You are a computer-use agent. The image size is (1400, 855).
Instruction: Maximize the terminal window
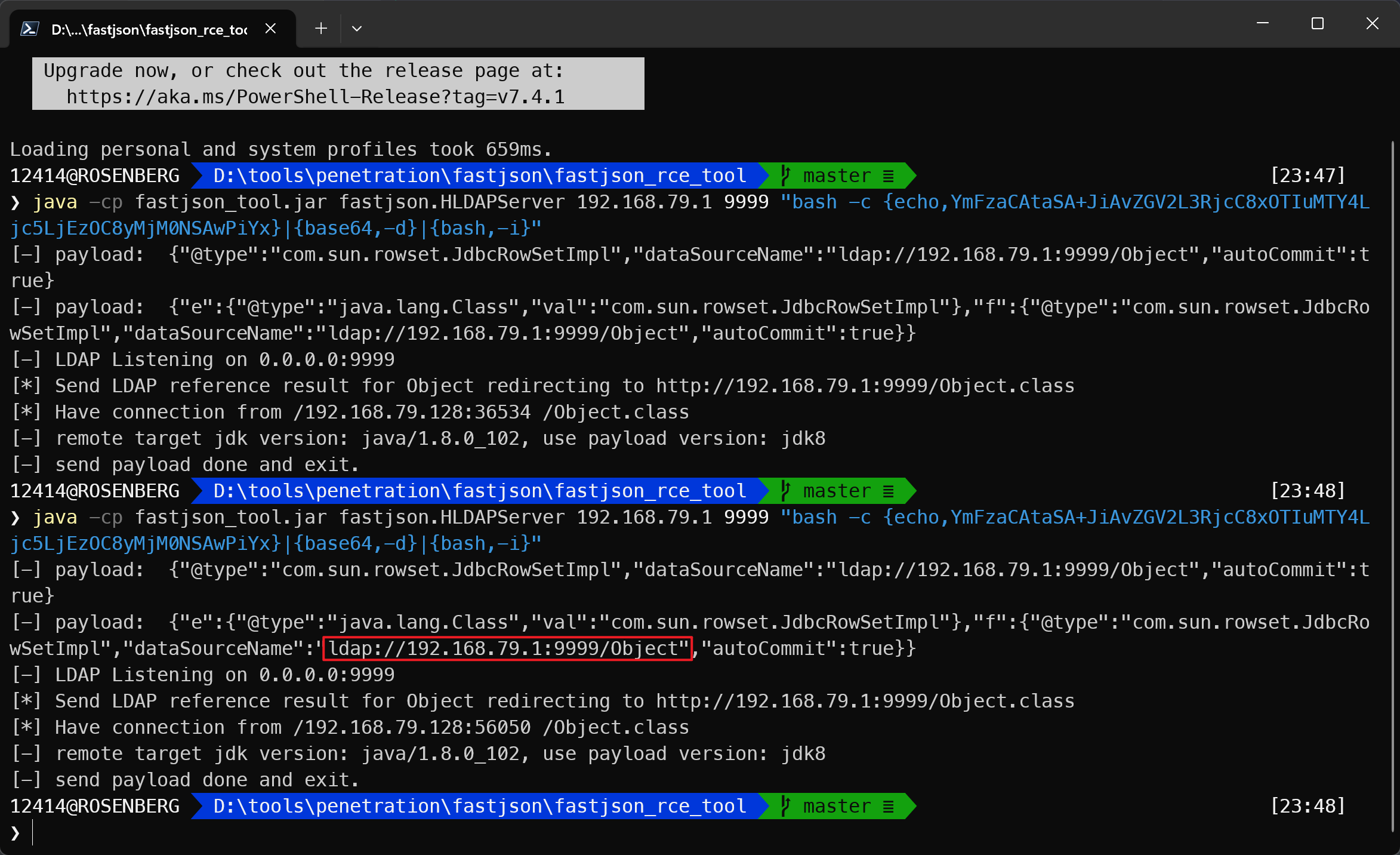point(1318,24)
